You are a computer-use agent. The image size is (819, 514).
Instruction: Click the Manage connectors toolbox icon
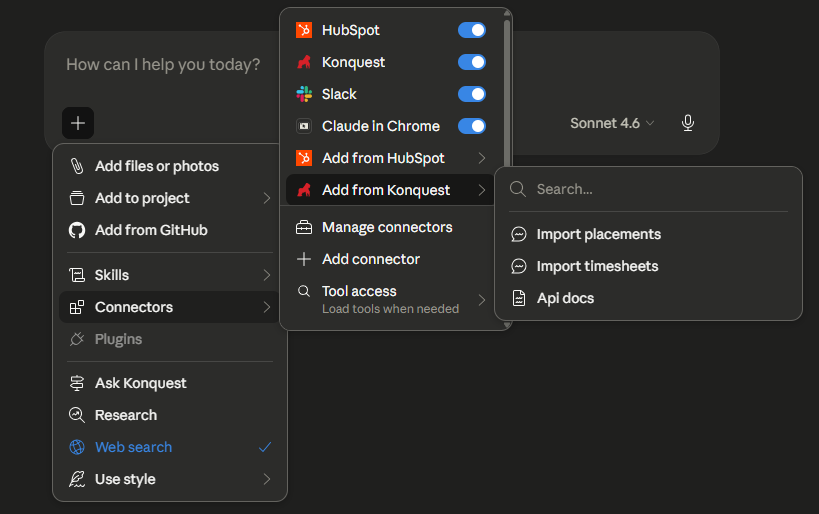(x=304, y=227)
